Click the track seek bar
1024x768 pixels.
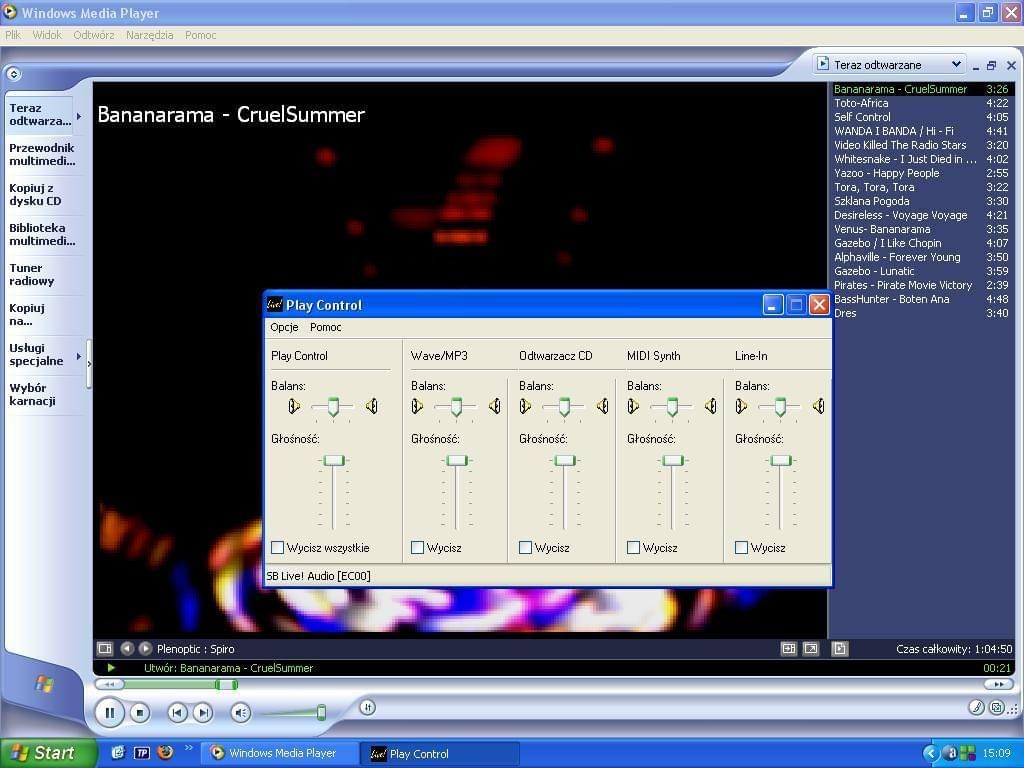pyautogui.click(x=554, y=684)
